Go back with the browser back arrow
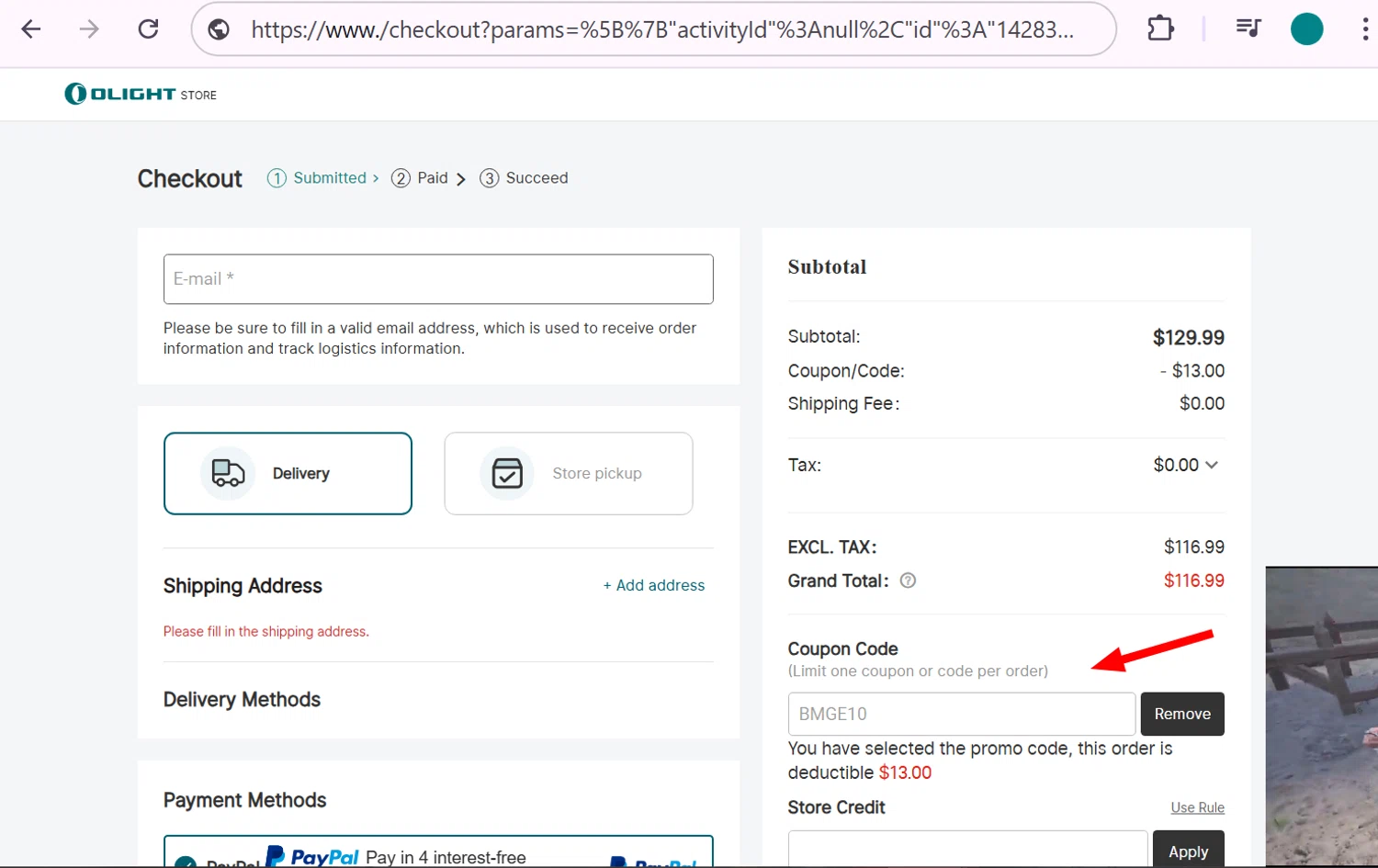 31,29
